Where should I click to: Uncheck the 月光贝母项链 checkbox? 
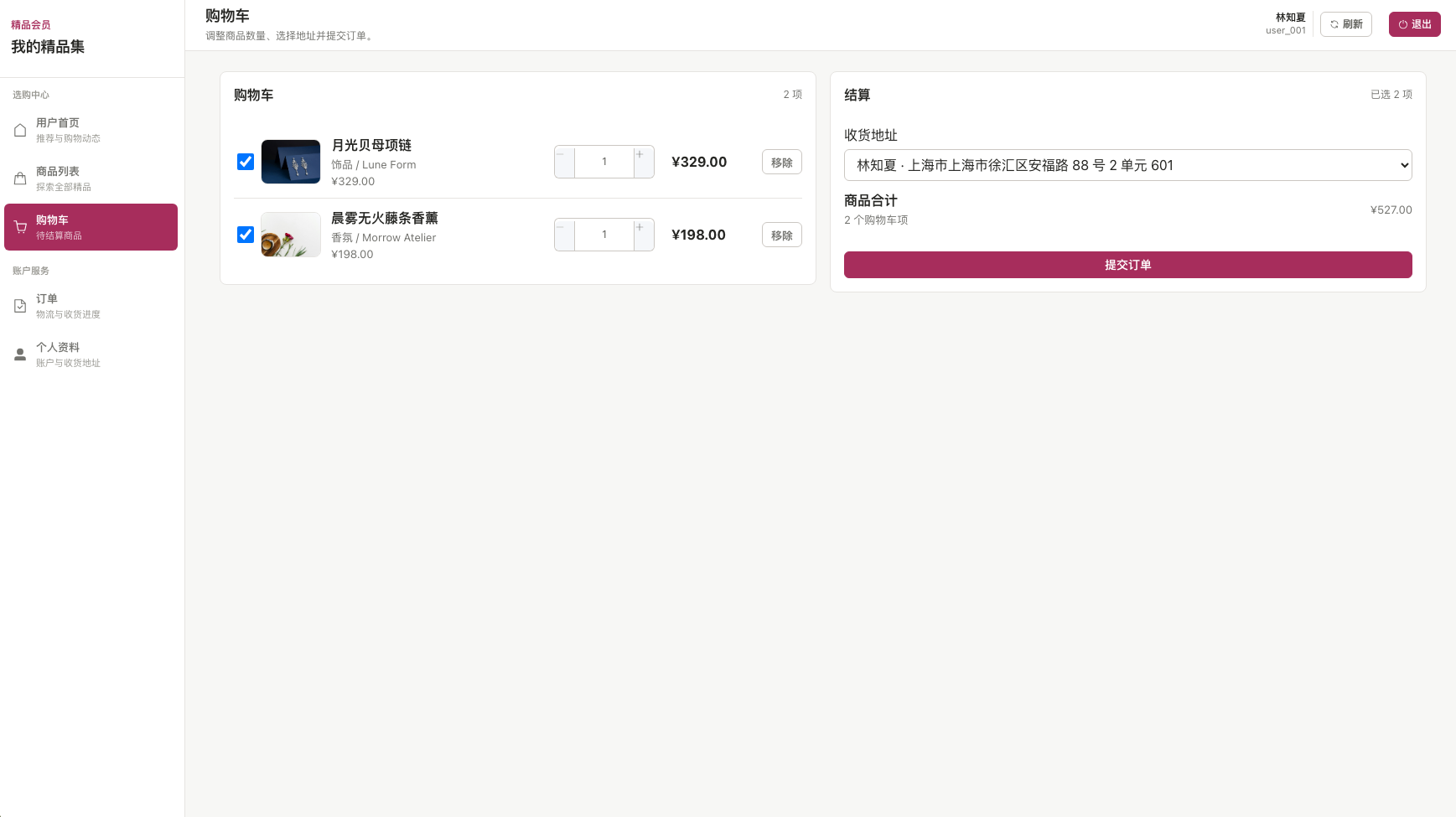246,162
